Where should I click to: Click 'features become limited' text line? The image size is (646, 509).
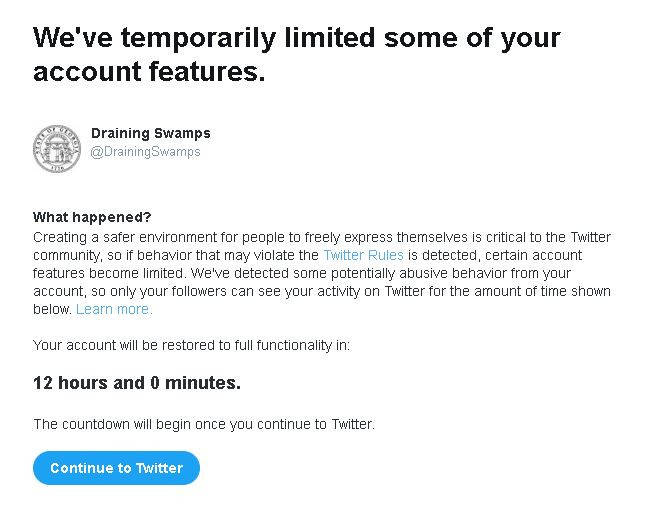110,273
